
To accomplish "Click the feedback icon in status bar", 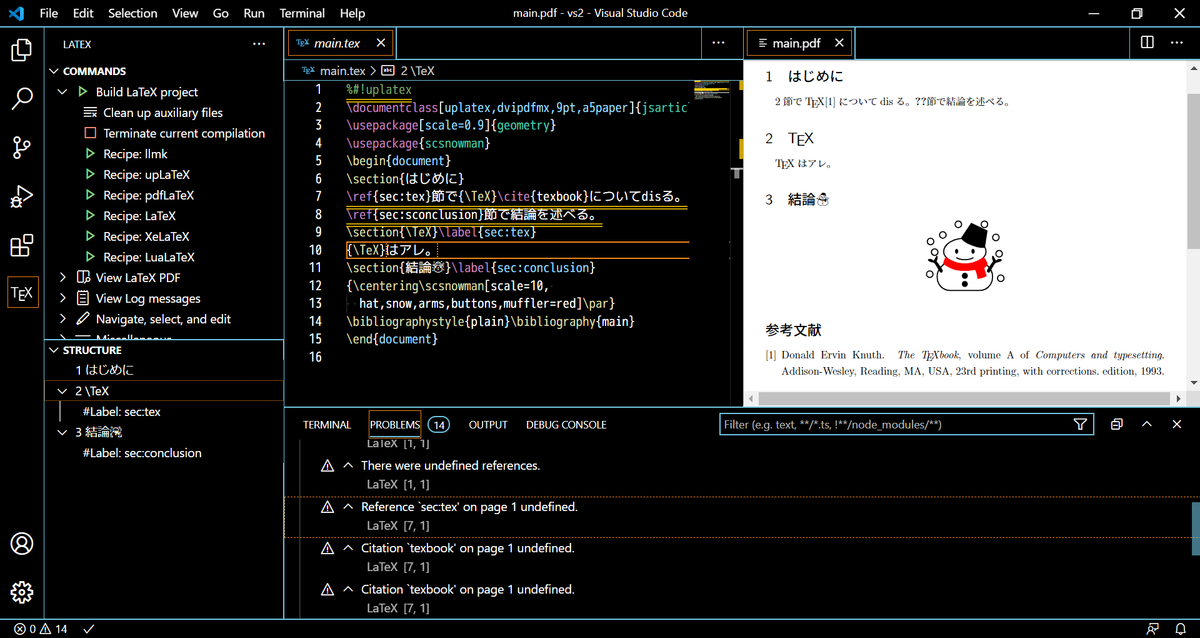I will [x=1153, y=629].
